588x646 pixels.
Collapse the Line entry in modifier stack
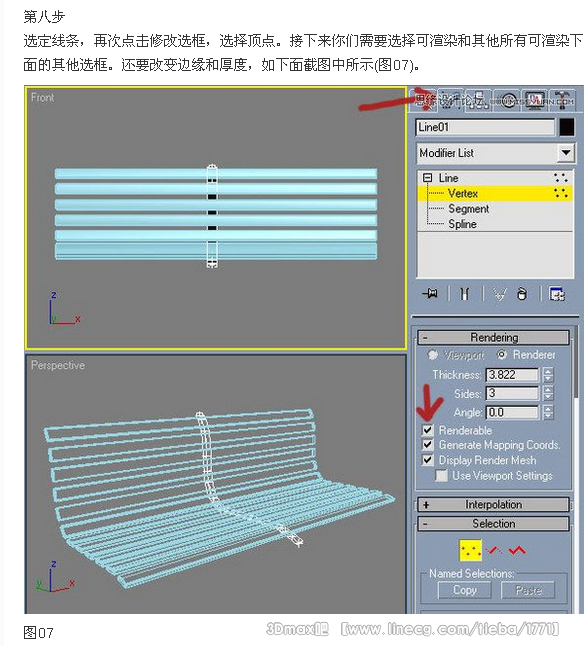pyautogui.click(x=427, y=178)
